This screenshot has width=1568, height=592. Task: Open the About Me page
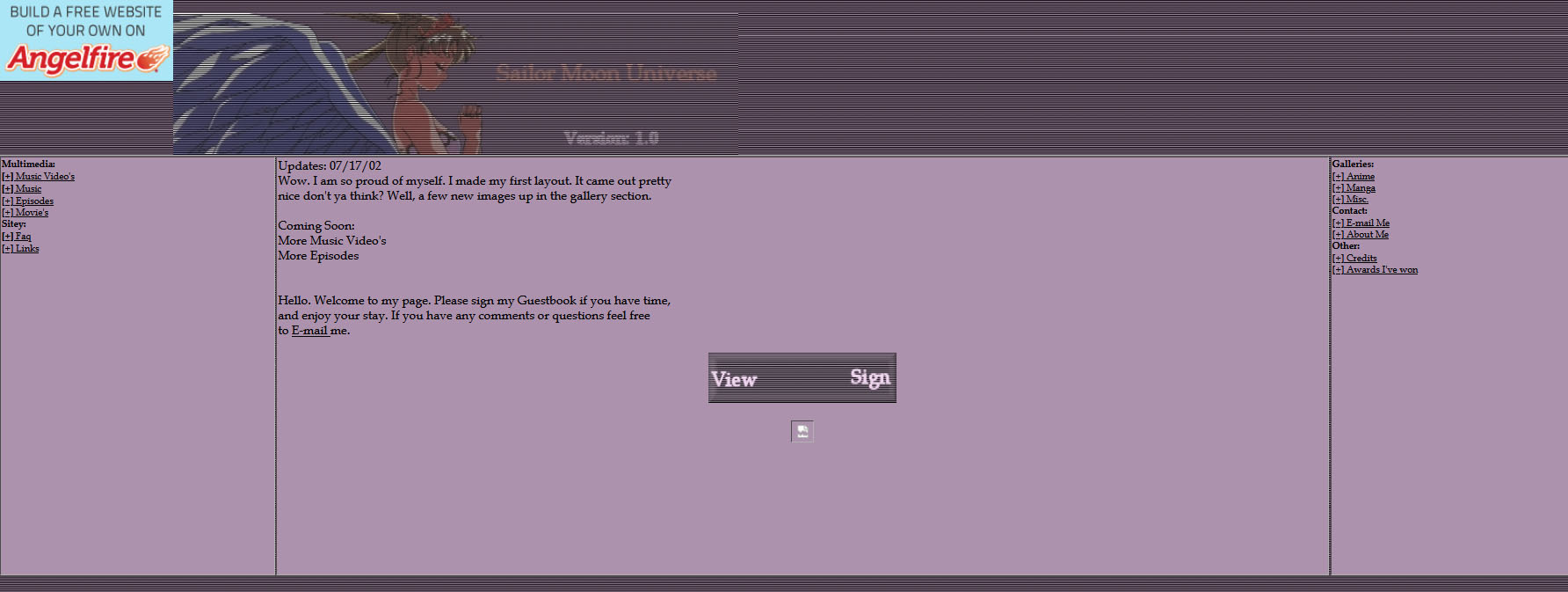(1361, 234)
